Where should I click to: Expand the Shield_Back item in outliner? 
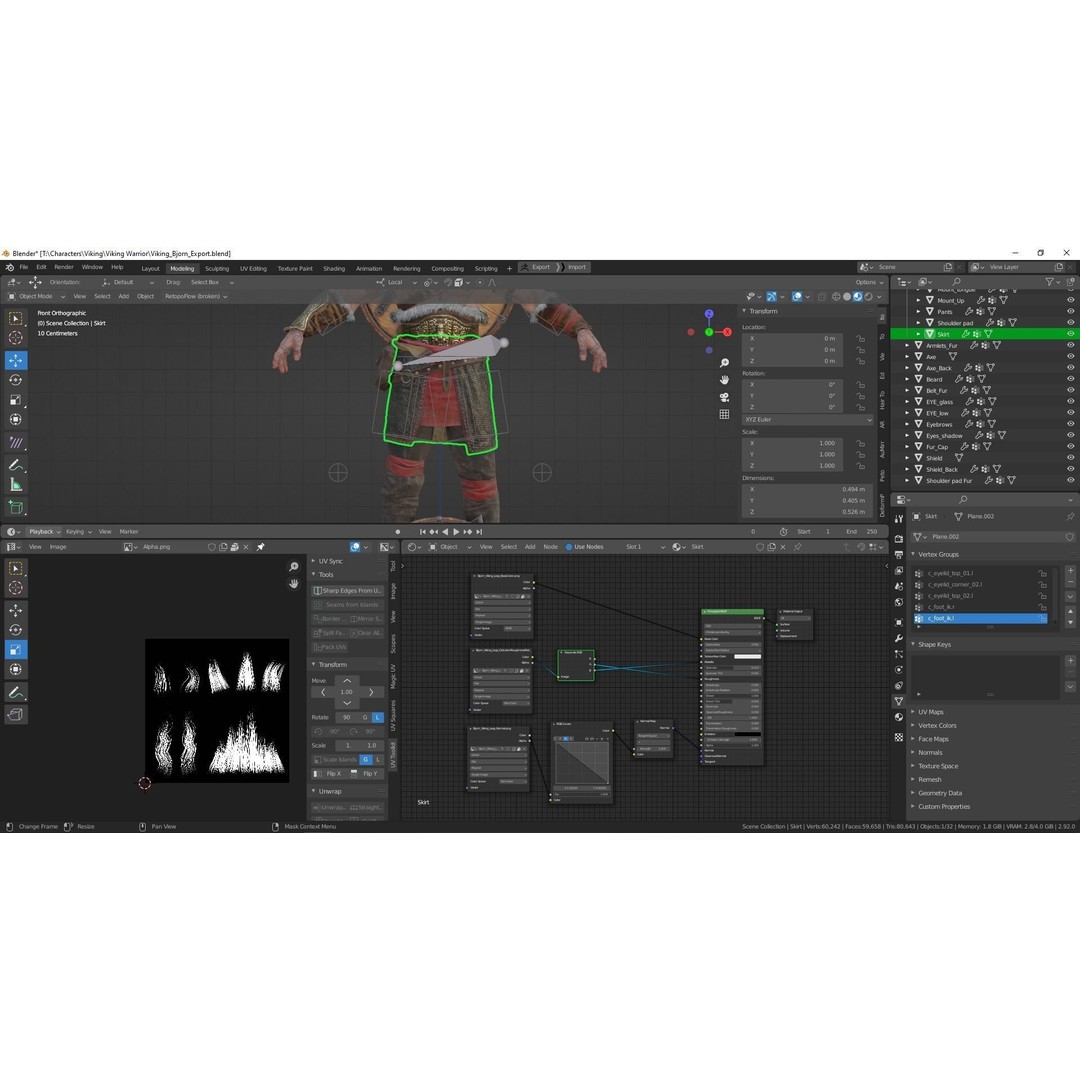point(908,470)
